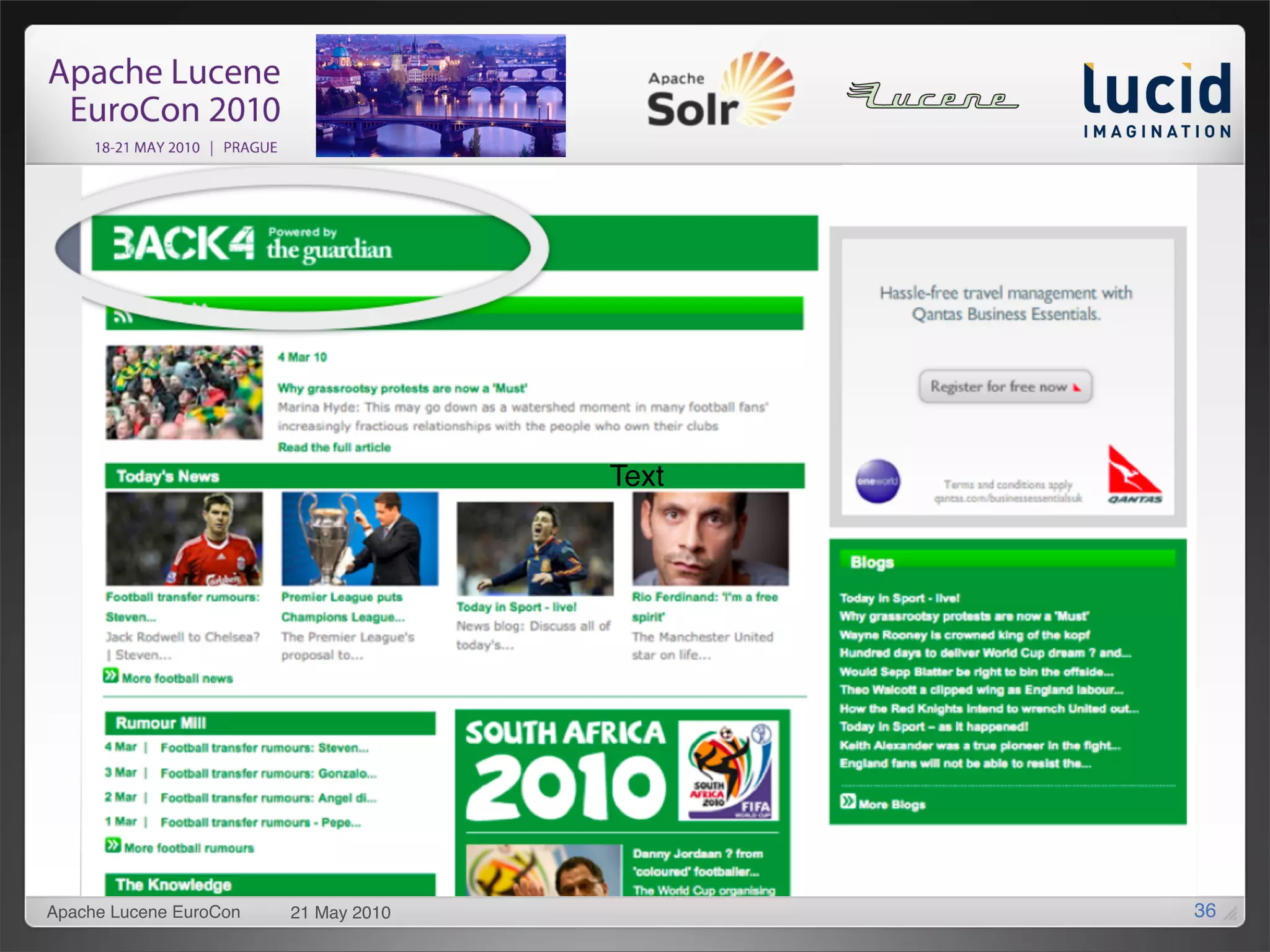Click the Liverpool player in red thumbnail
Image resolution: width=1270 pixels, height=952 pixels.
pos(184,539)
